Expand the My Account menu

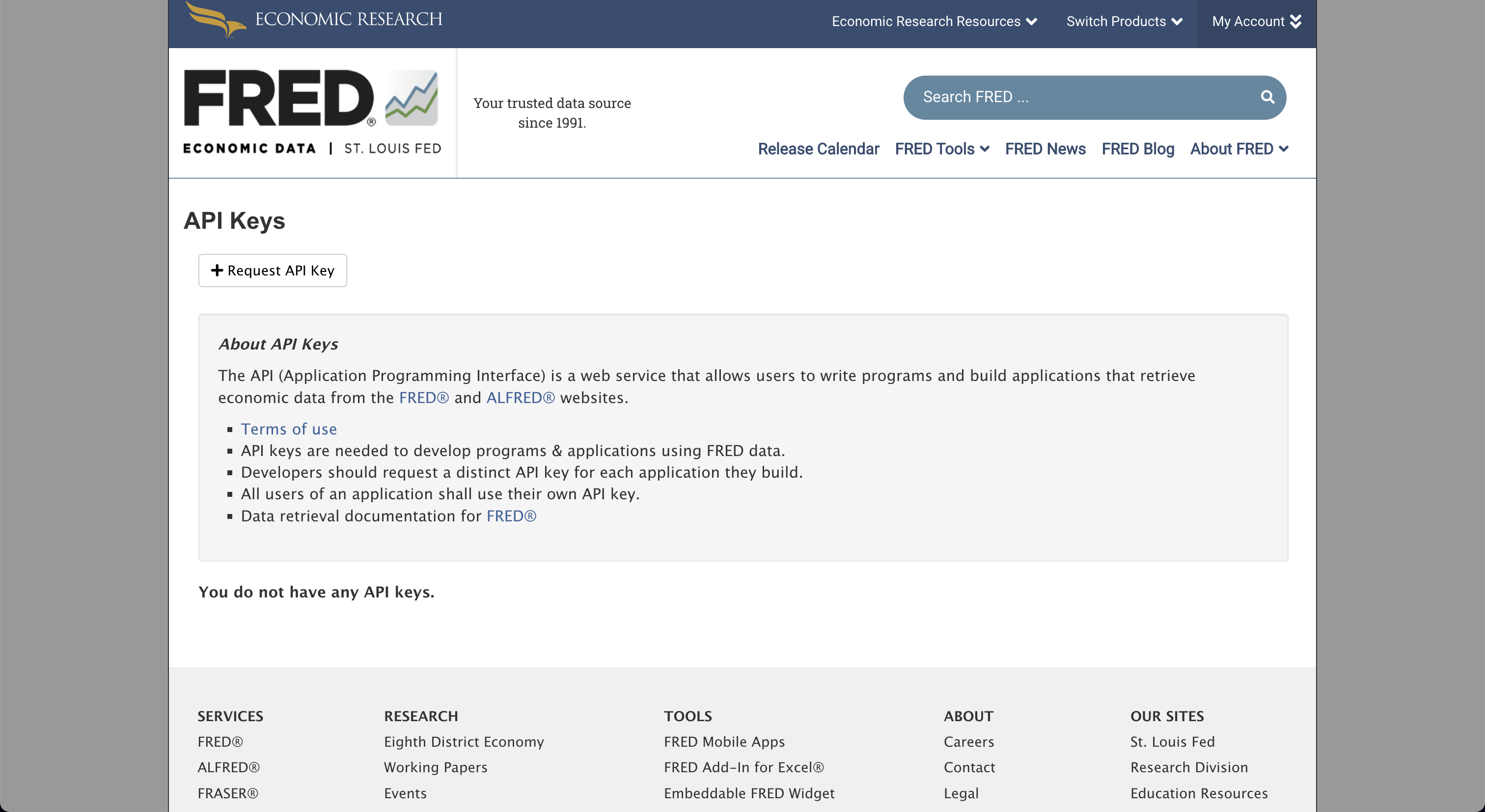click(1256, 21)
